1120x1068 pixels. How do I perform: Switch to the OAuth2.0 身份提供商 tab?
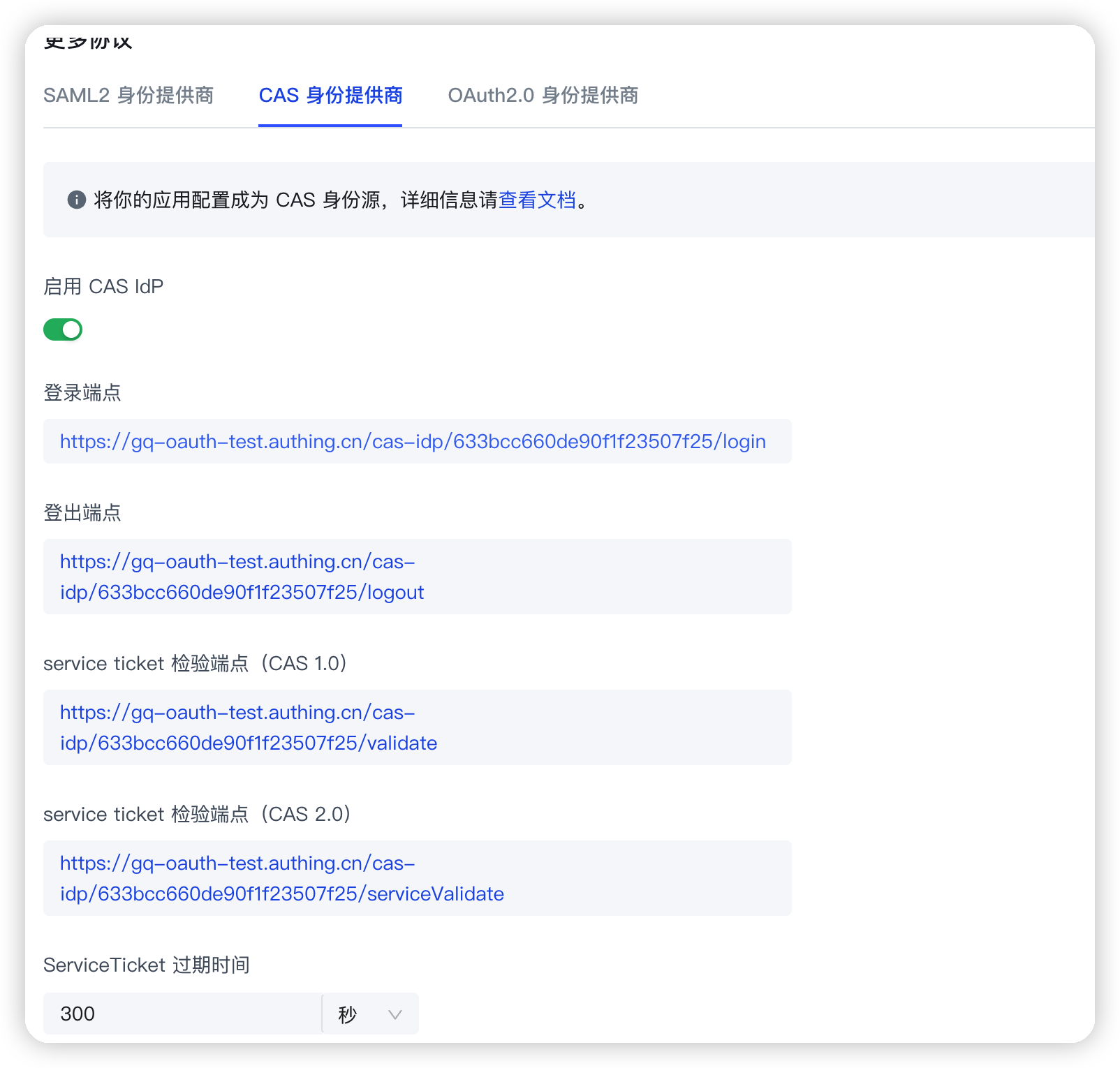pos(545,96)
